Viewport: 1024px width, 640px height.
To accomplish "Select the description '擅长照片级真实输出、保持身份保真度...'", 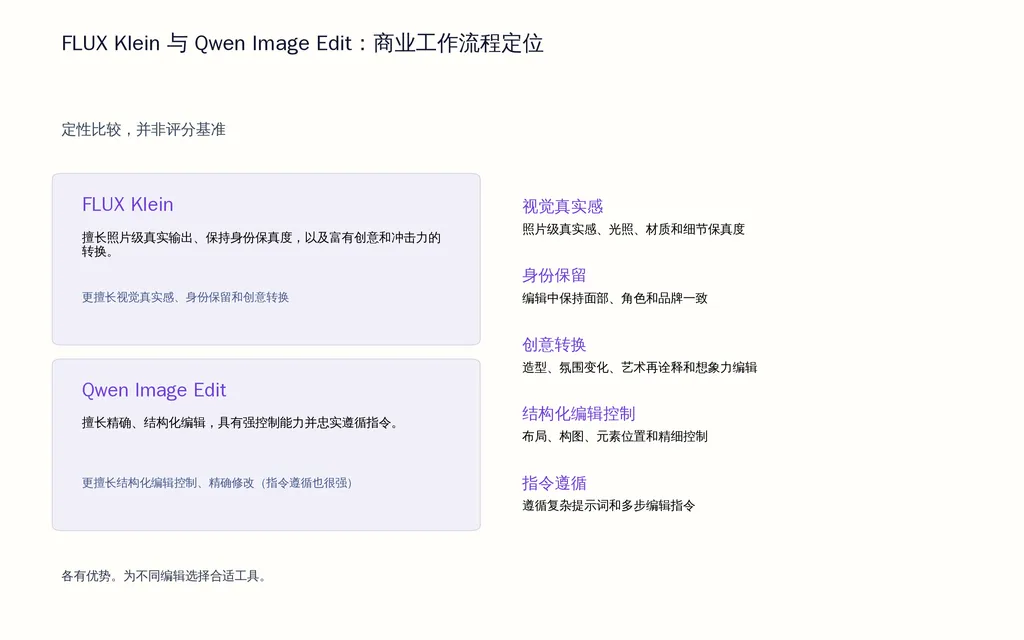I will click(x=261, y=244).
